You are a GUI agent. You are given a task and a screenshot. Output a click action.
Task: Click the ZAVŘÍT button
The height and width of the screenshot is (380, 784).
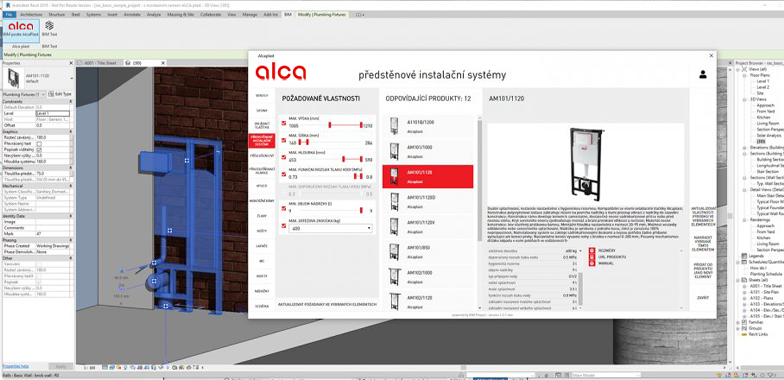click(x=703, y=298)
